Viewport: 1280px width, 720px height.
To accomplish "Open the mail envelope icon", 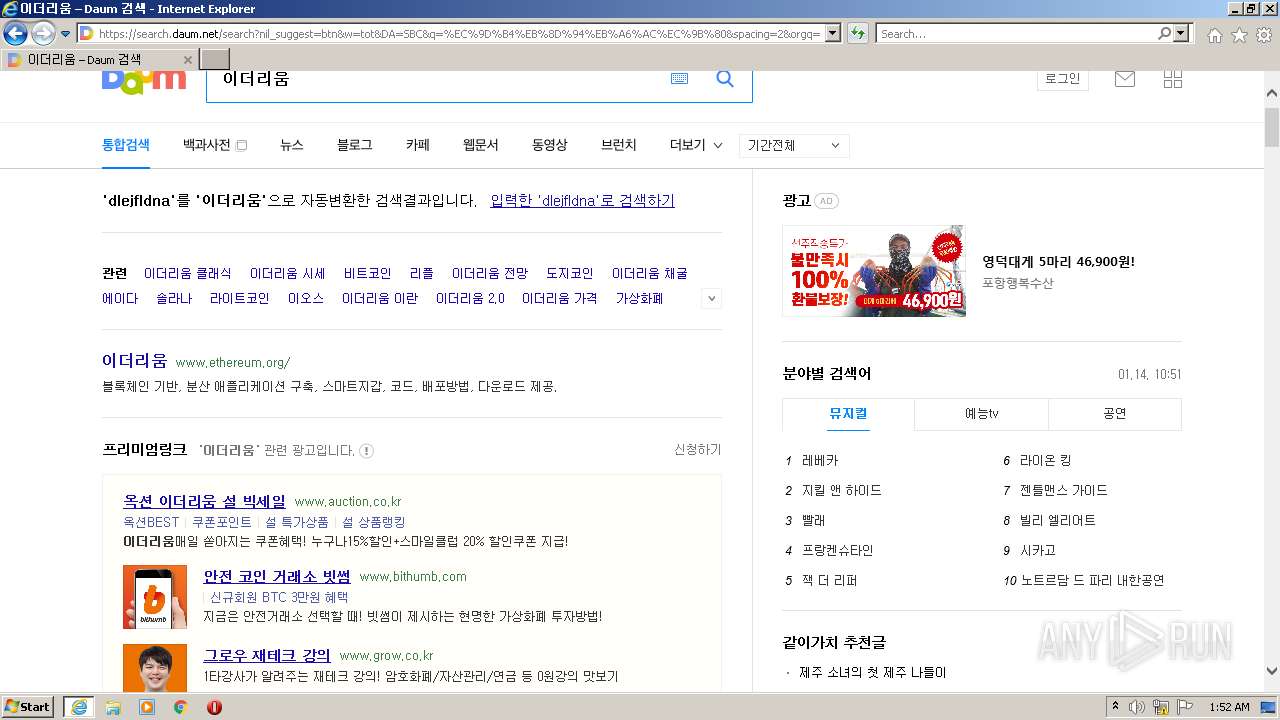I will coord(1125,79).
